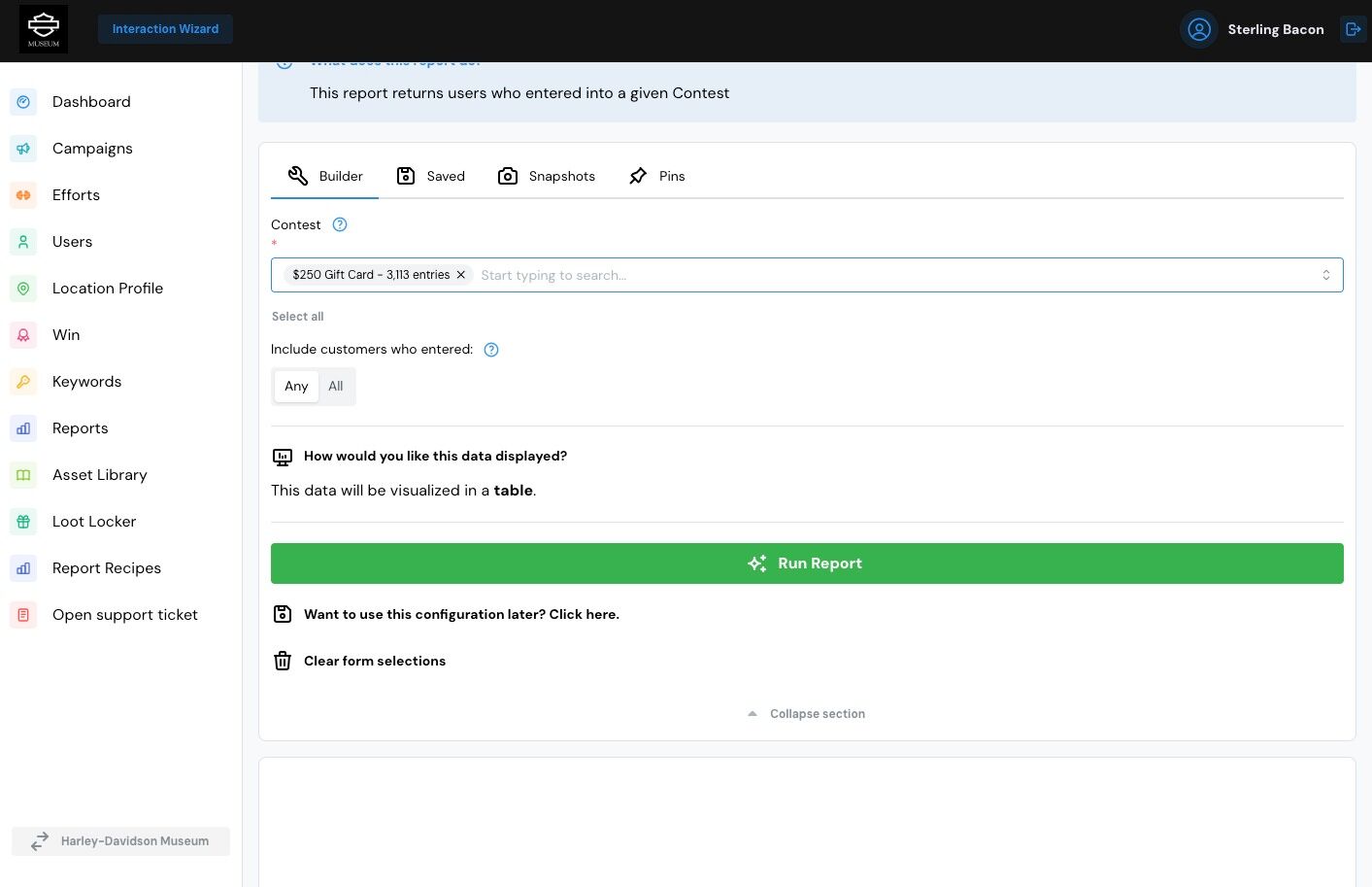The height and width of the screenshot is (887, 1372).
Task: Click the Select all link
Action: pyautogui.click(x=298, y=317)
